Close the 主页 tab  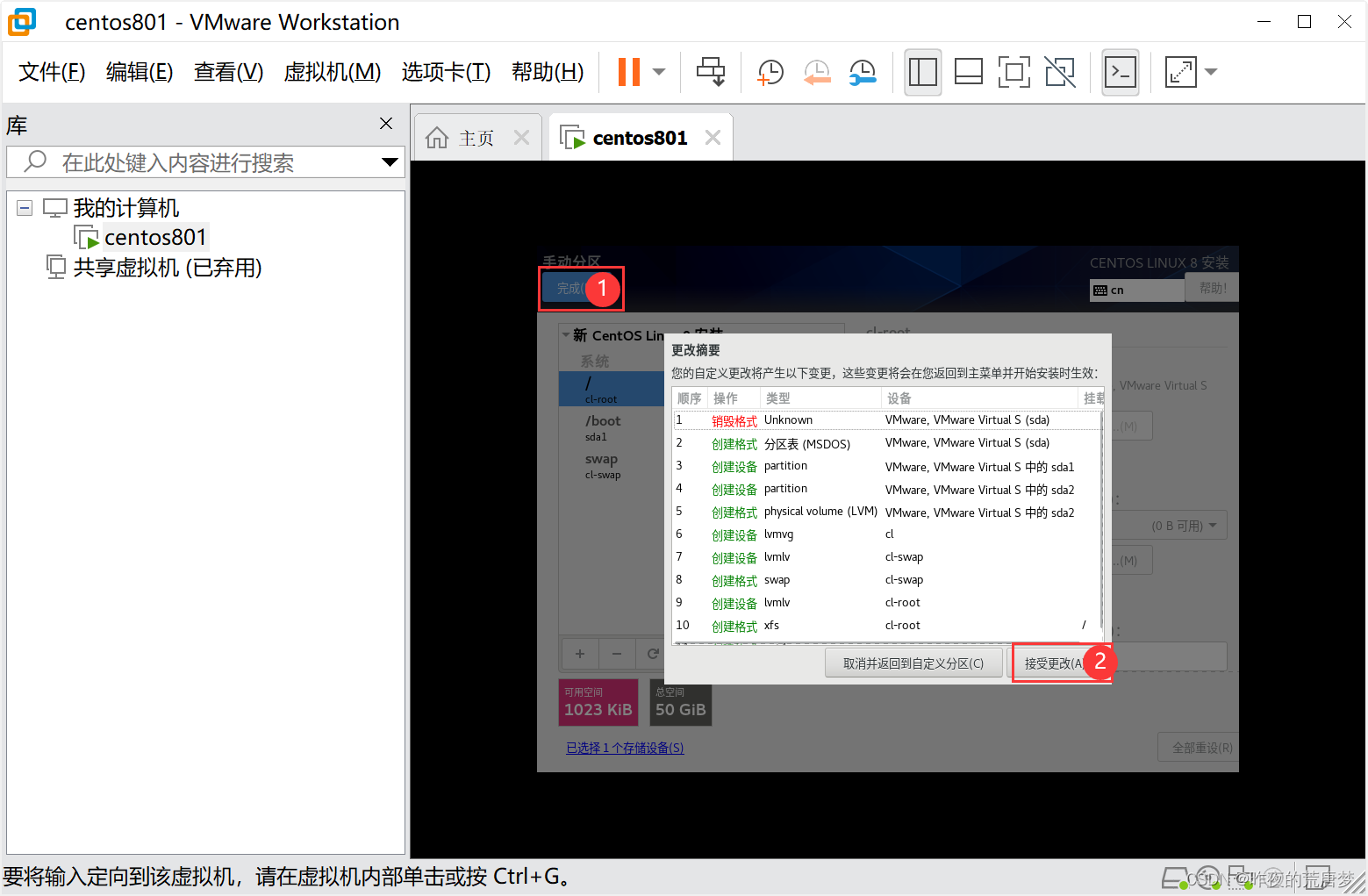[x=521, y=138]
